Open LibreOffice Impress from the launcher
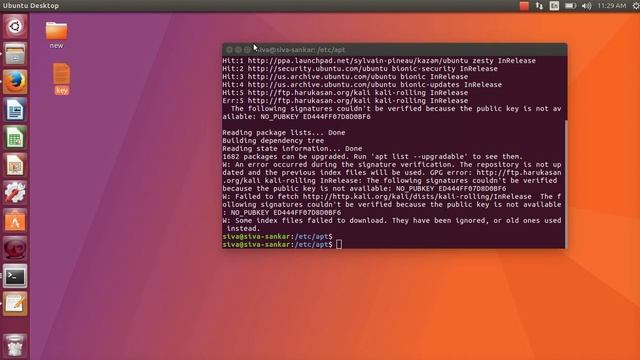Screen dimensions: 640x360 (x=15, y=165)
